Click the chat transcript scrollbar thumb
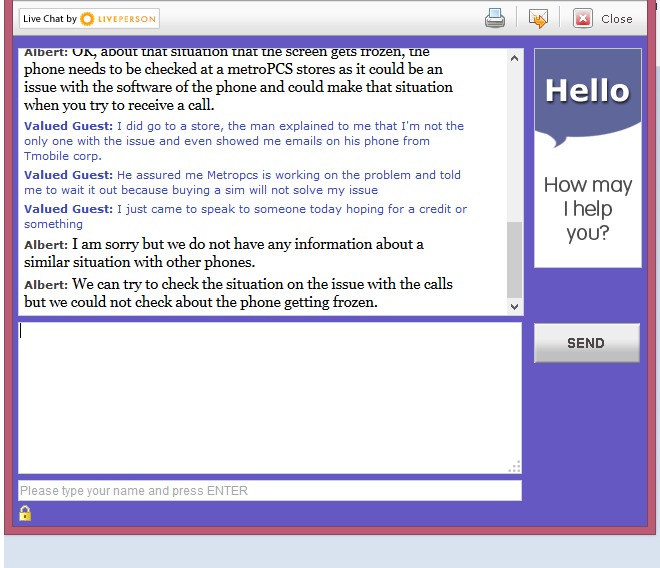This screenshot has width=660, height=568. (x=514, y=260)
